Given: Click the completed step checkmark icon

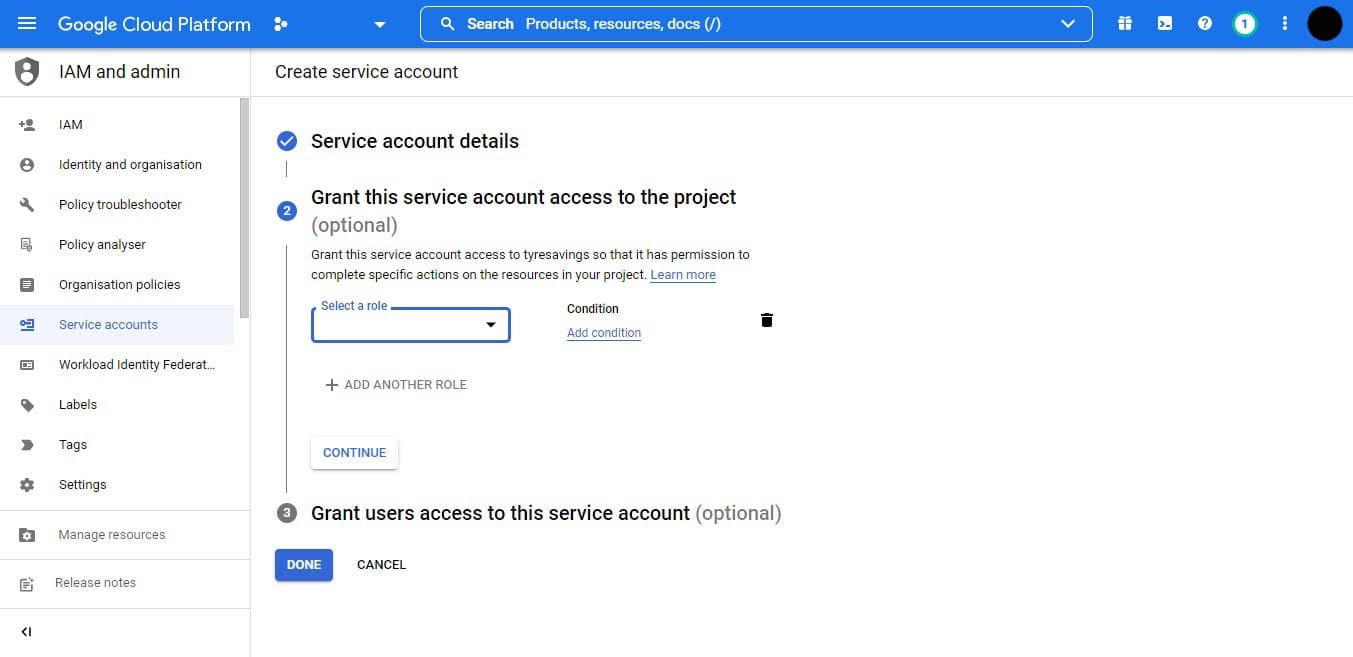Looking at the screenshot, I should (287, 141).
